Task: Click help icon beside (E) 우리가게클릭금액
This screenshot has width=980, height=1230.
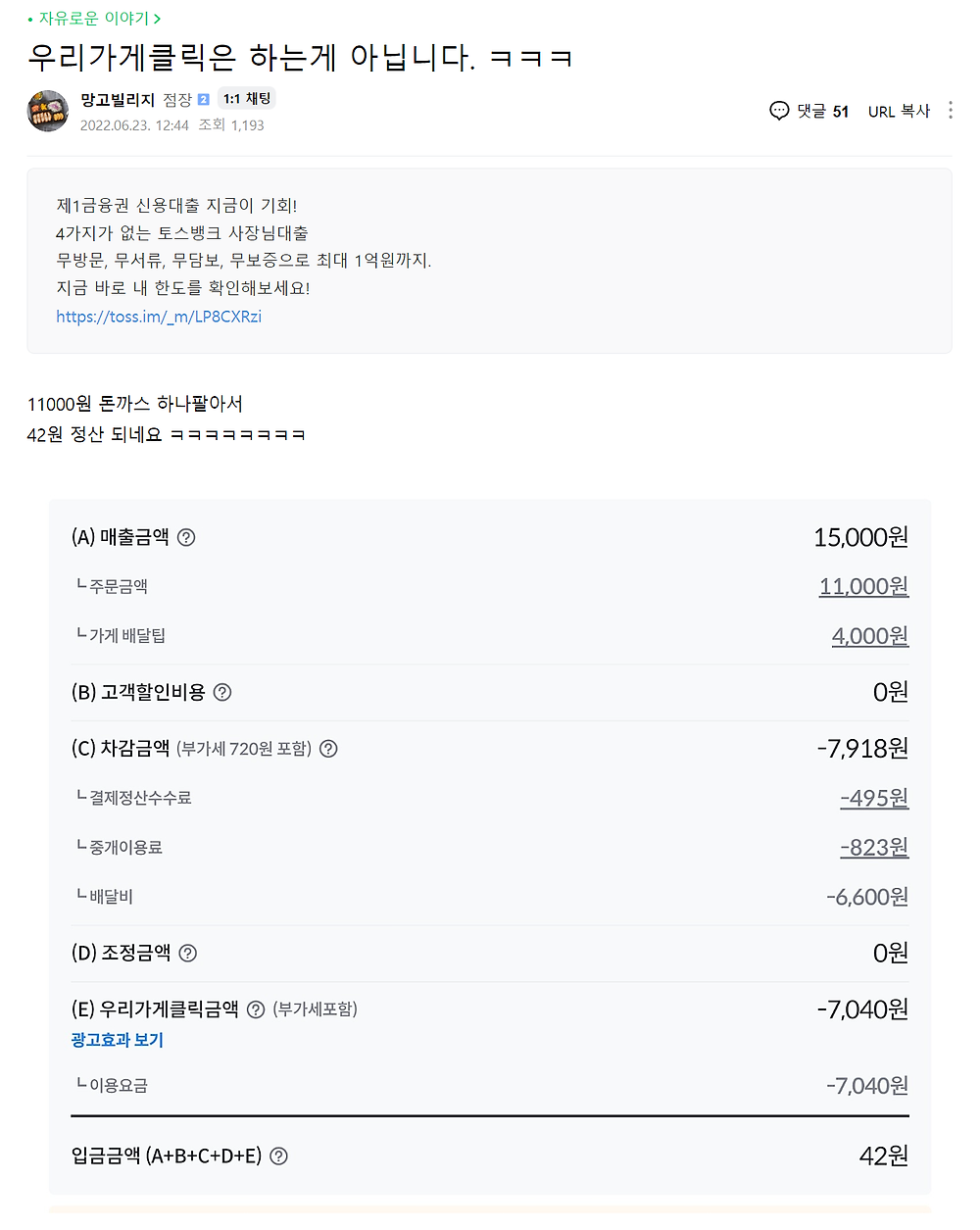Action: 256,1009
